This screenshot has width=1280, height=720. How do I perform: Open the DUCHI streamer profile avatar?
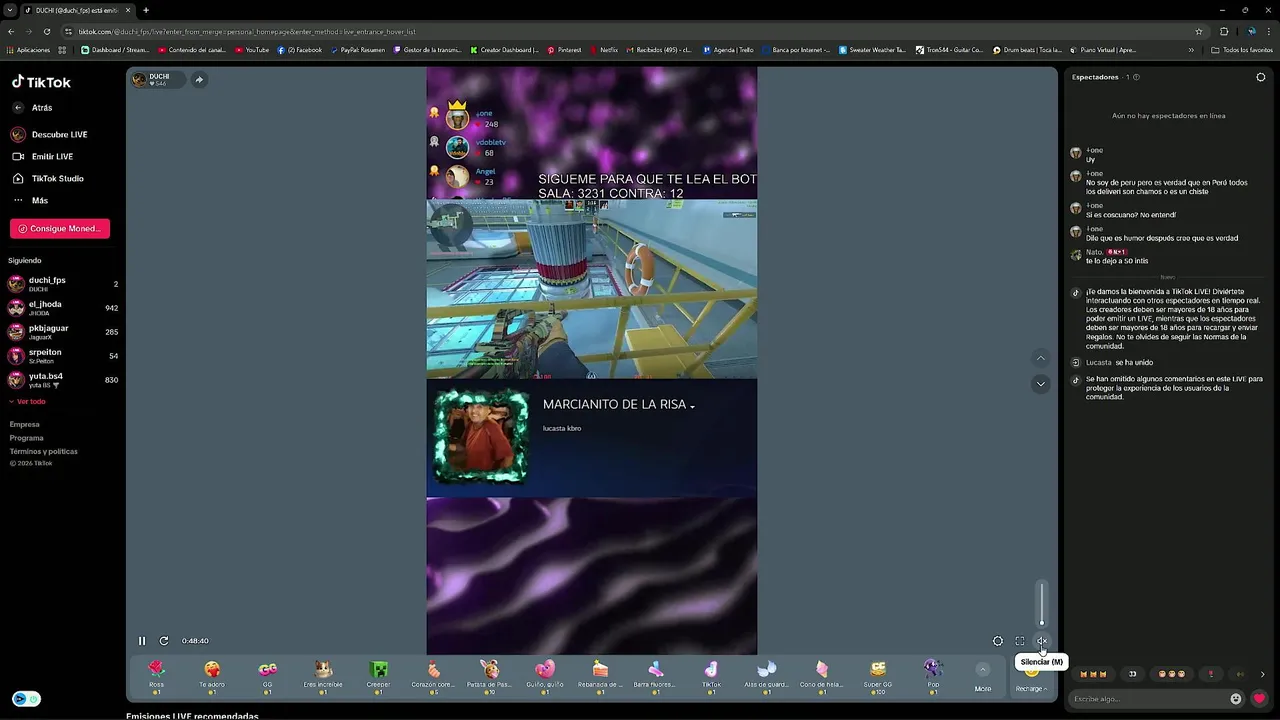pos(139,80)
